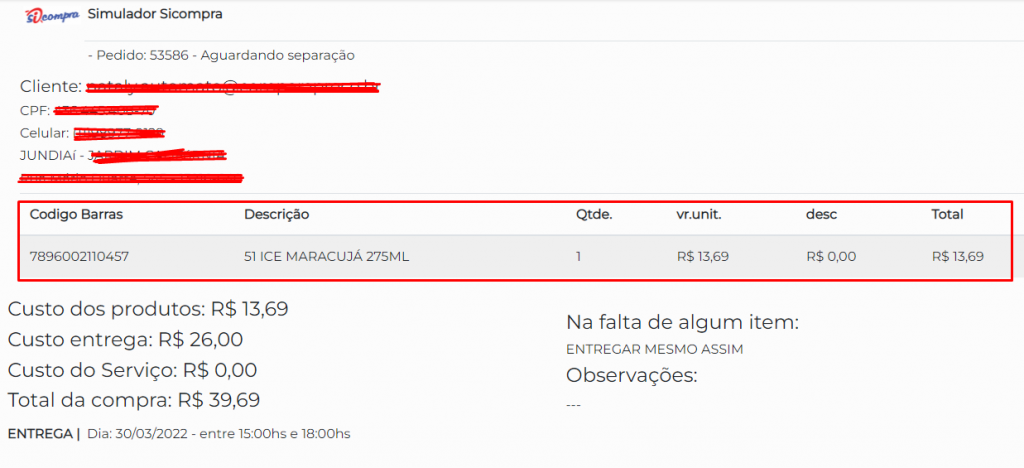Select the Pedido 53586 status line
The height and width of the screenshot is (468, 1024).
coord(221,55)
